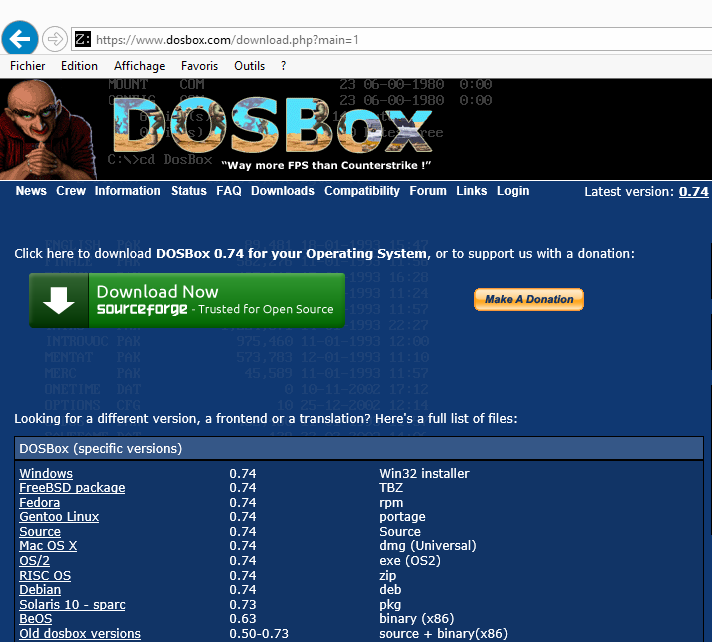This screenshot has width=712, height=642.
Task: Open the Status nav link
Action: click(x=188, y=191)
